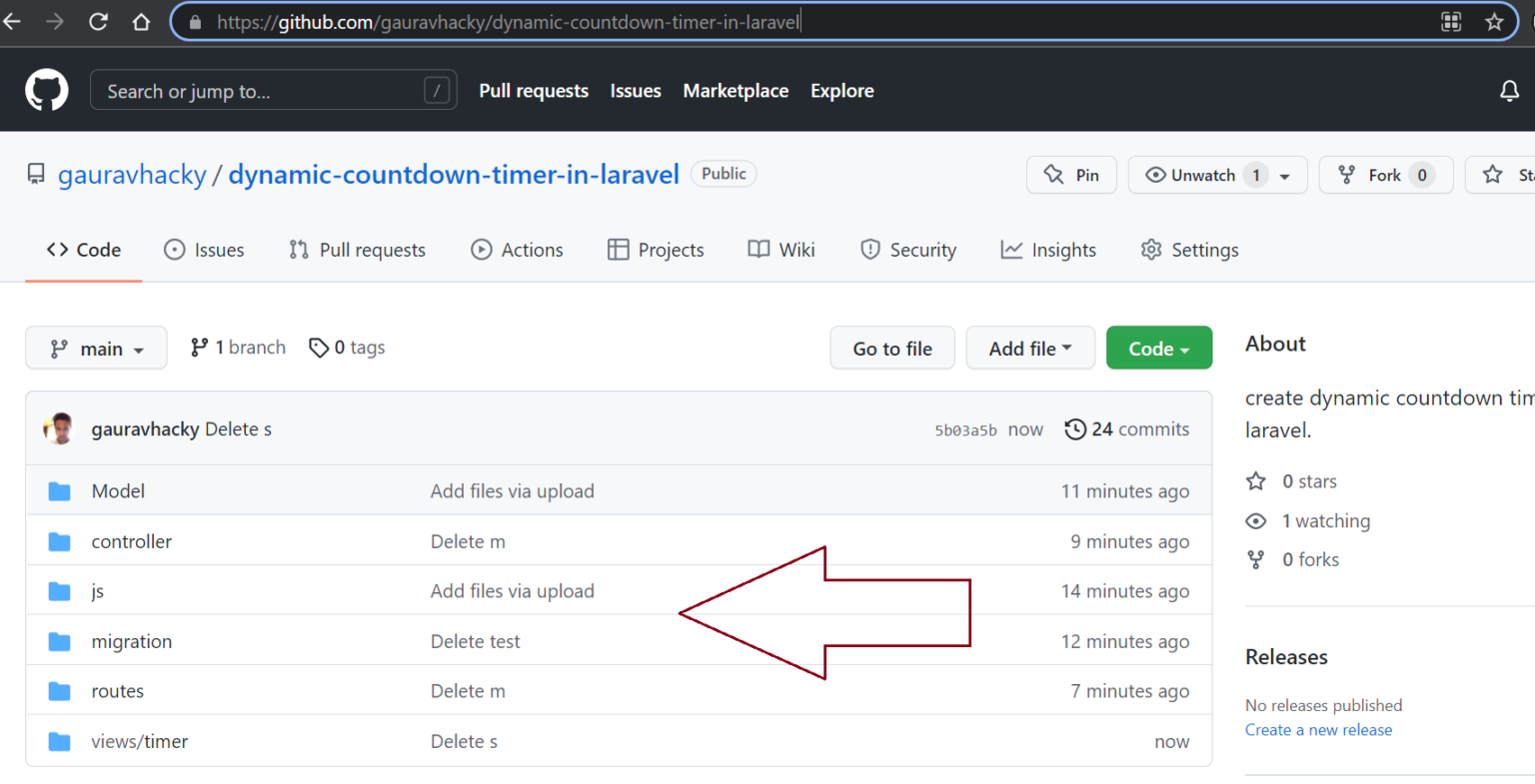Open dynamic-countdown-timer-in-laravel repo title link
The image size is (1535, 784).
coord(454,175)
